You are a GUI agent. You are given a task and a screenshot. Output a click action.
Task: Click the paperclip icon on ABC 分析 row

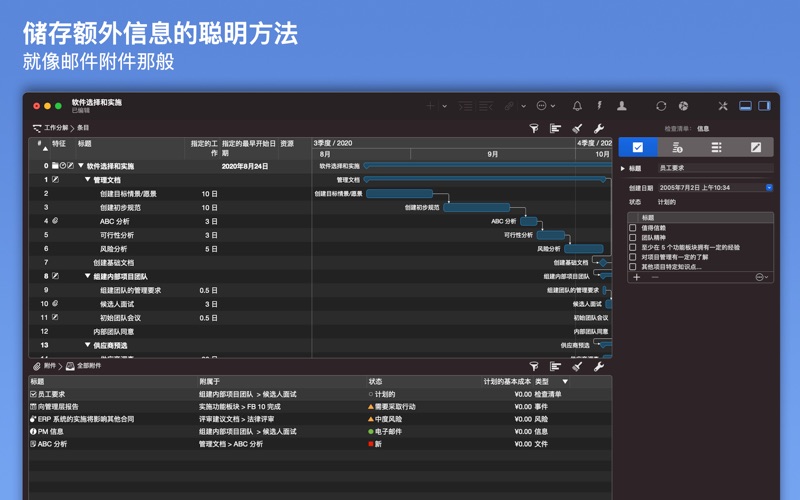[56, 221]
